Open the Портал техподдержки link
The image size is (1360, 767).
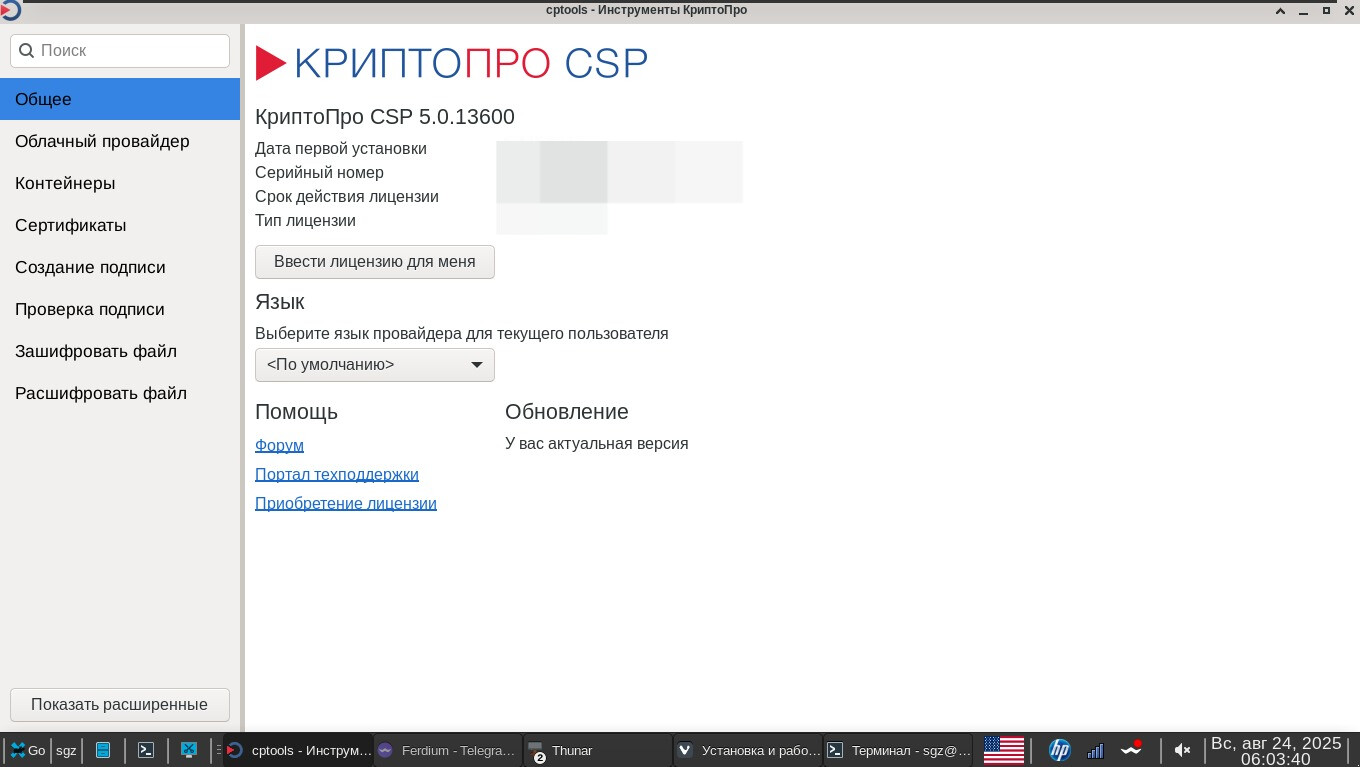[337, 474]
